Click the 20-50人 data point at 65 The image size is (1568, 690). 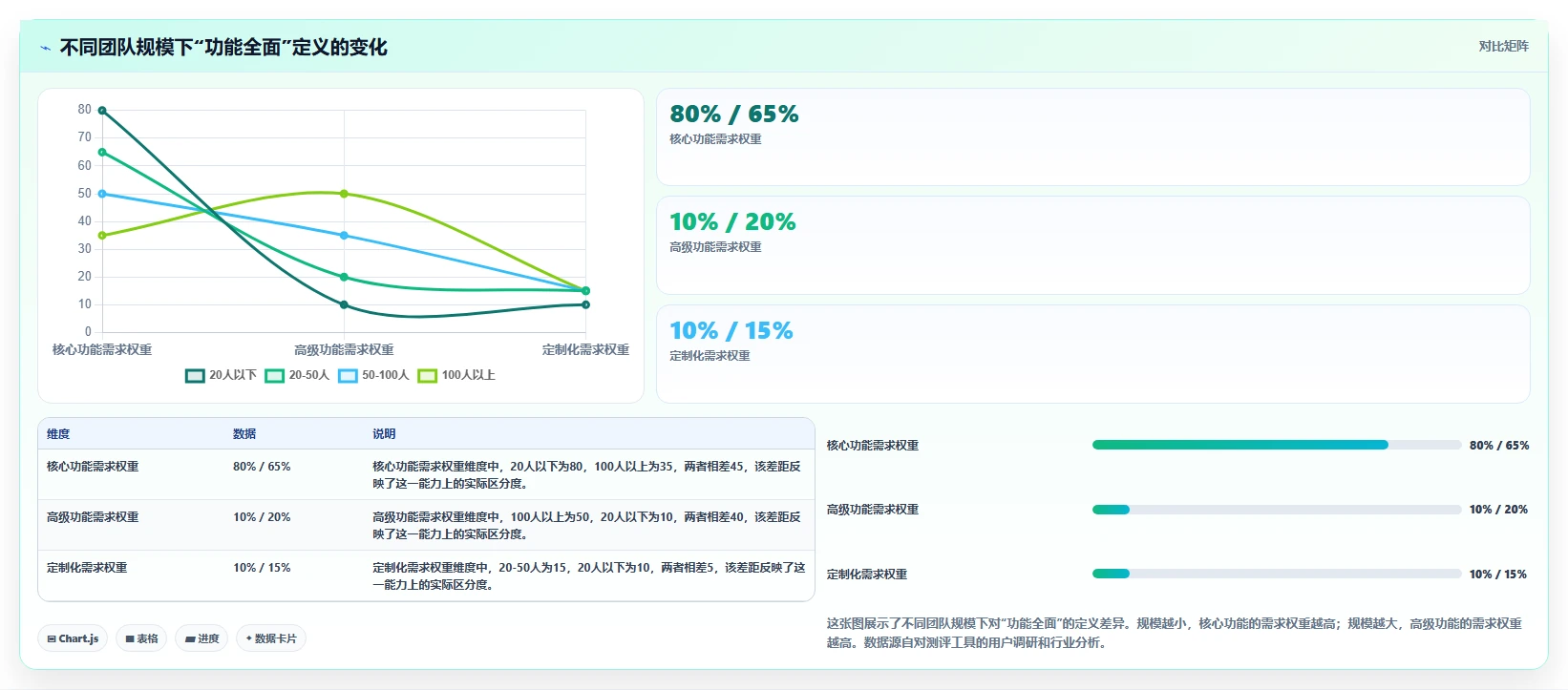pyautogui.click(x=102, y=153)
